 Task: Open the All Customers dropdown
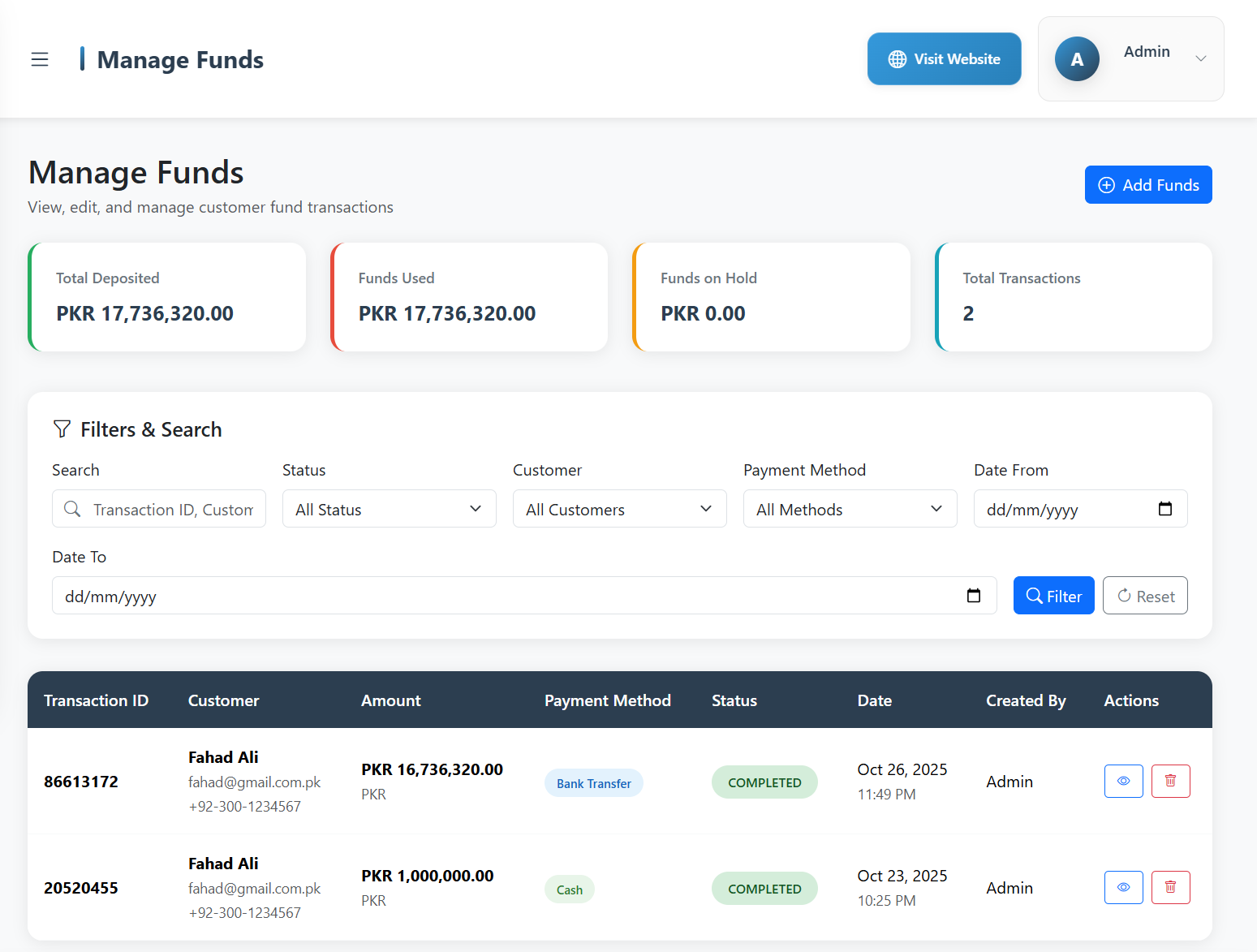click(619, 509)
